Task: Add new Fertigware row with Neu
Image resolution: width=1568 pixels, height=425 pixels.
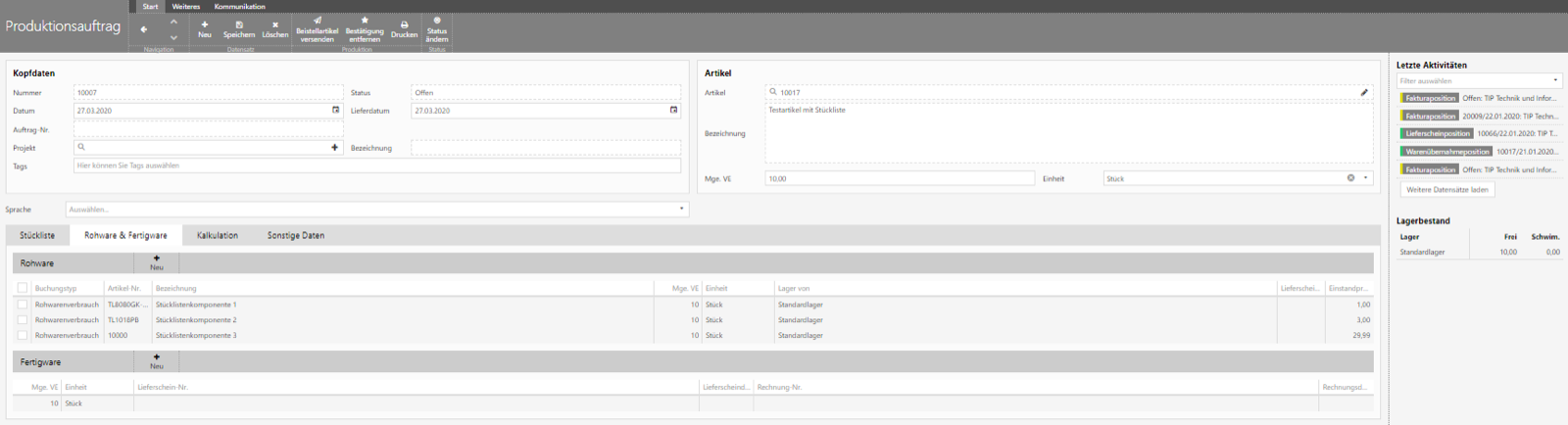Action: [x=157, y=361]
